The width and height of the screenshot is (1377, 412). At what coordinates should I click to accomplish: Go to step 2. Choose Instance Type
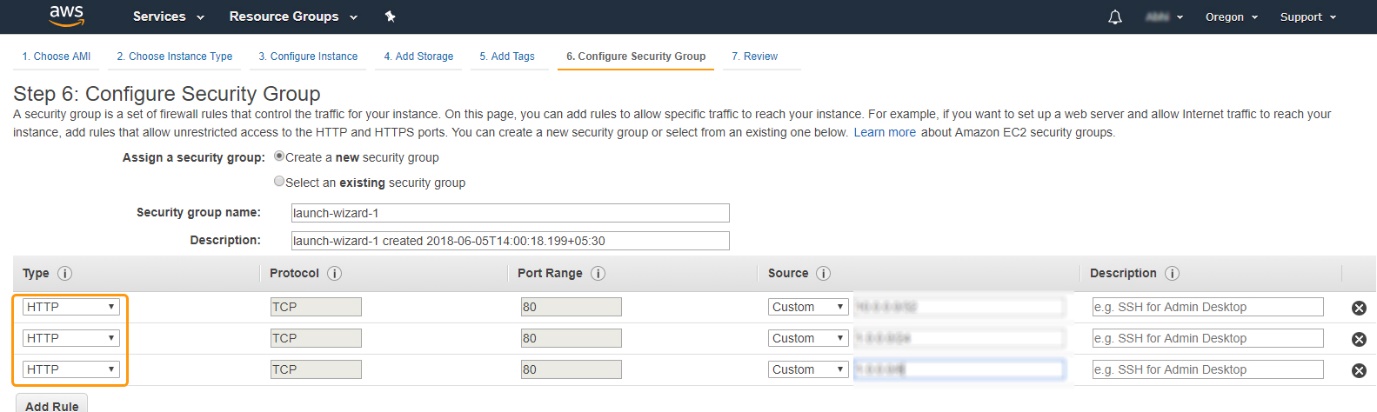(x=174, y=56)
